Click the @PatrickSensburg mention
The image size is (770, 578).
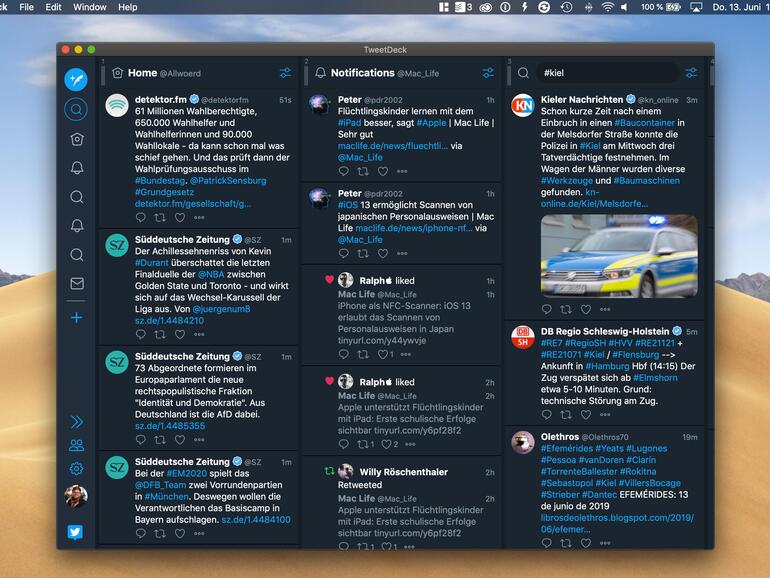[x=228, y=181]
